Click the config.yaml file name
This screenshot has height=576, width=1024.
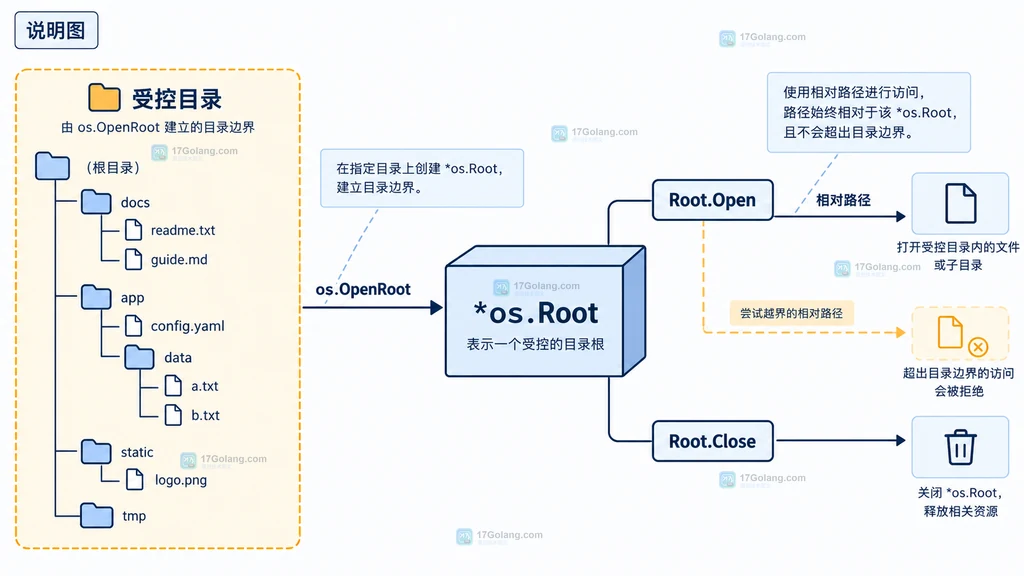click(x=187, y=327)
